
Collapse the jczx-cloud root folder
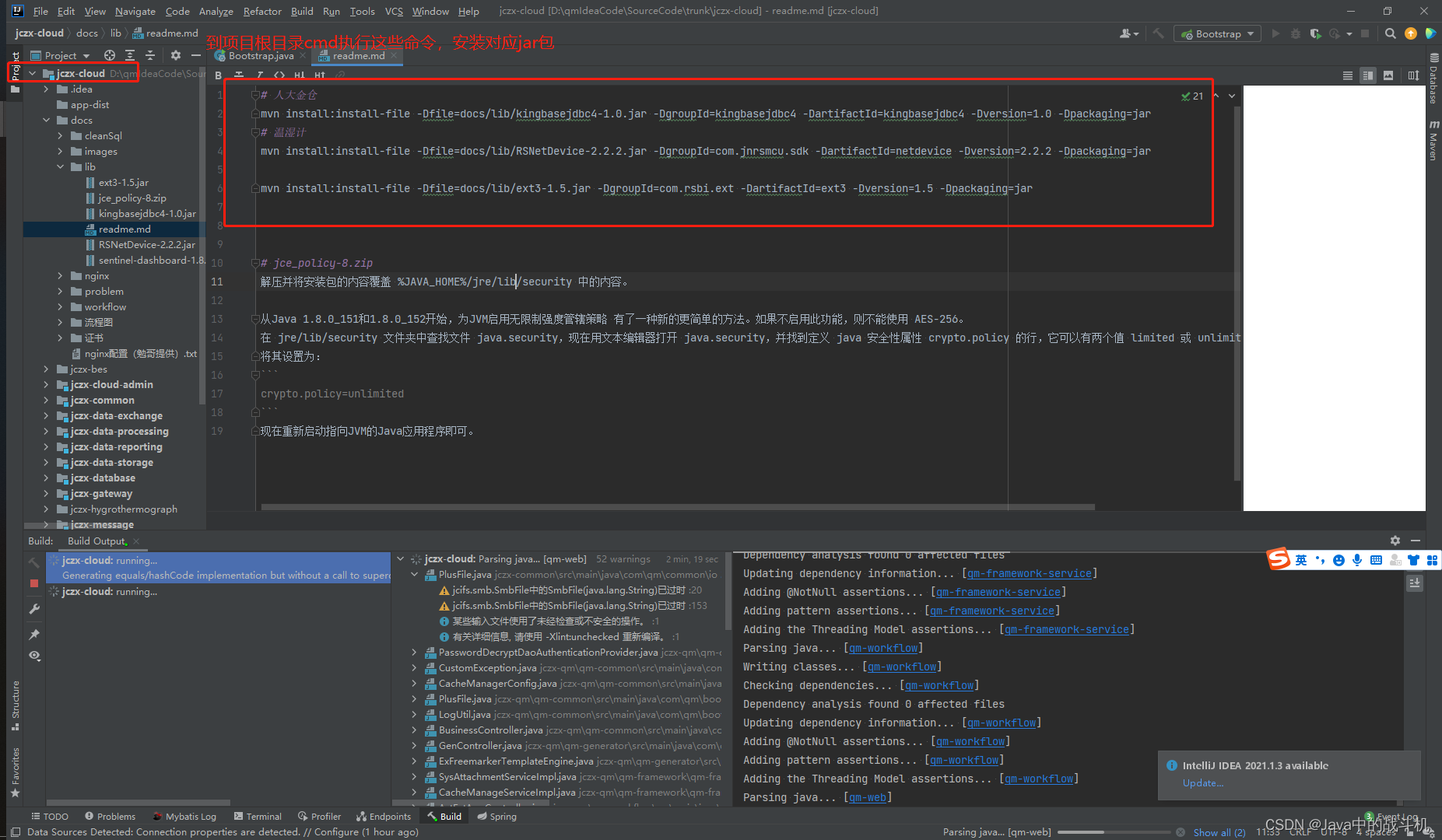click(33, 73)
